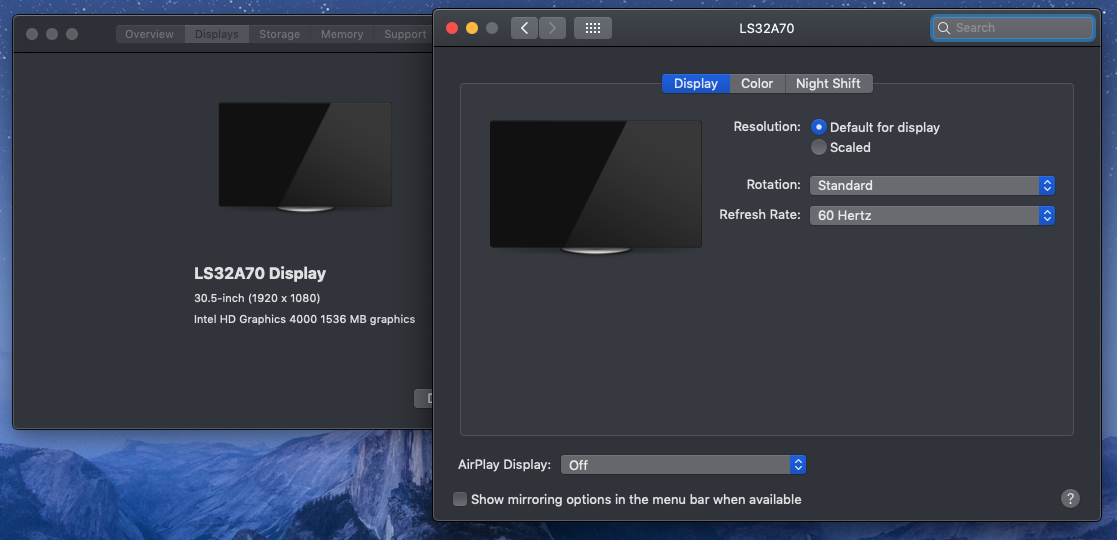1117x540 pixels.
Task: Click the display thumbnail in LS32A70 window
Action: click(596, 187)
